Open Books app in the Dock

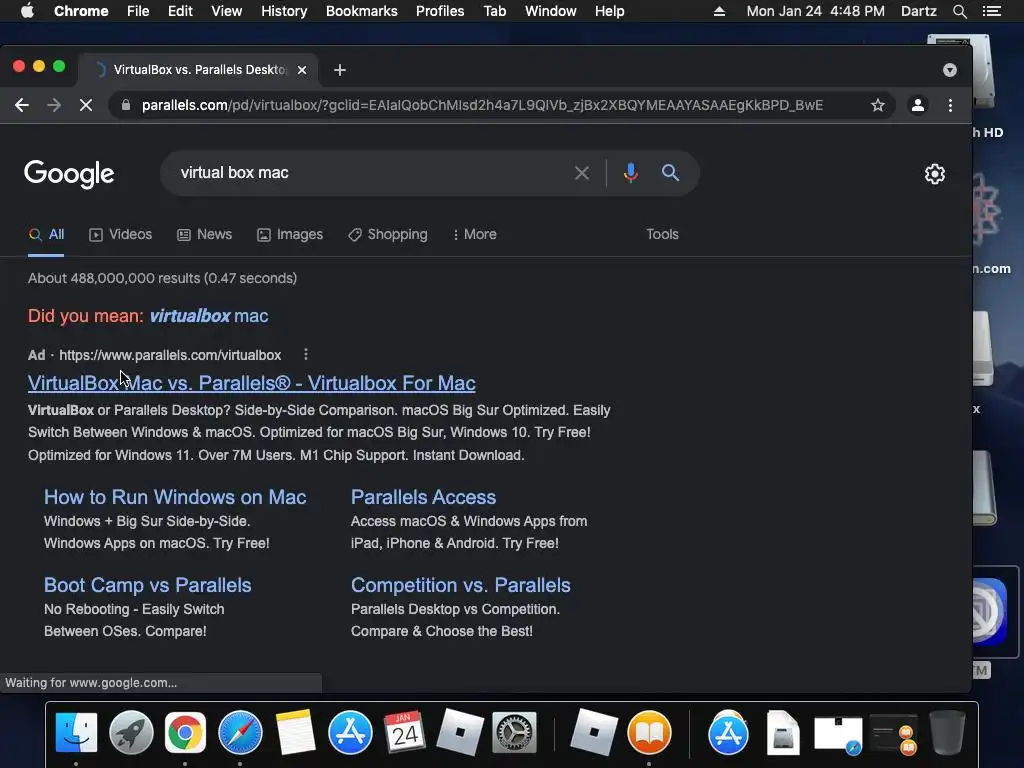pyautogui.click(x=649, y=733)
